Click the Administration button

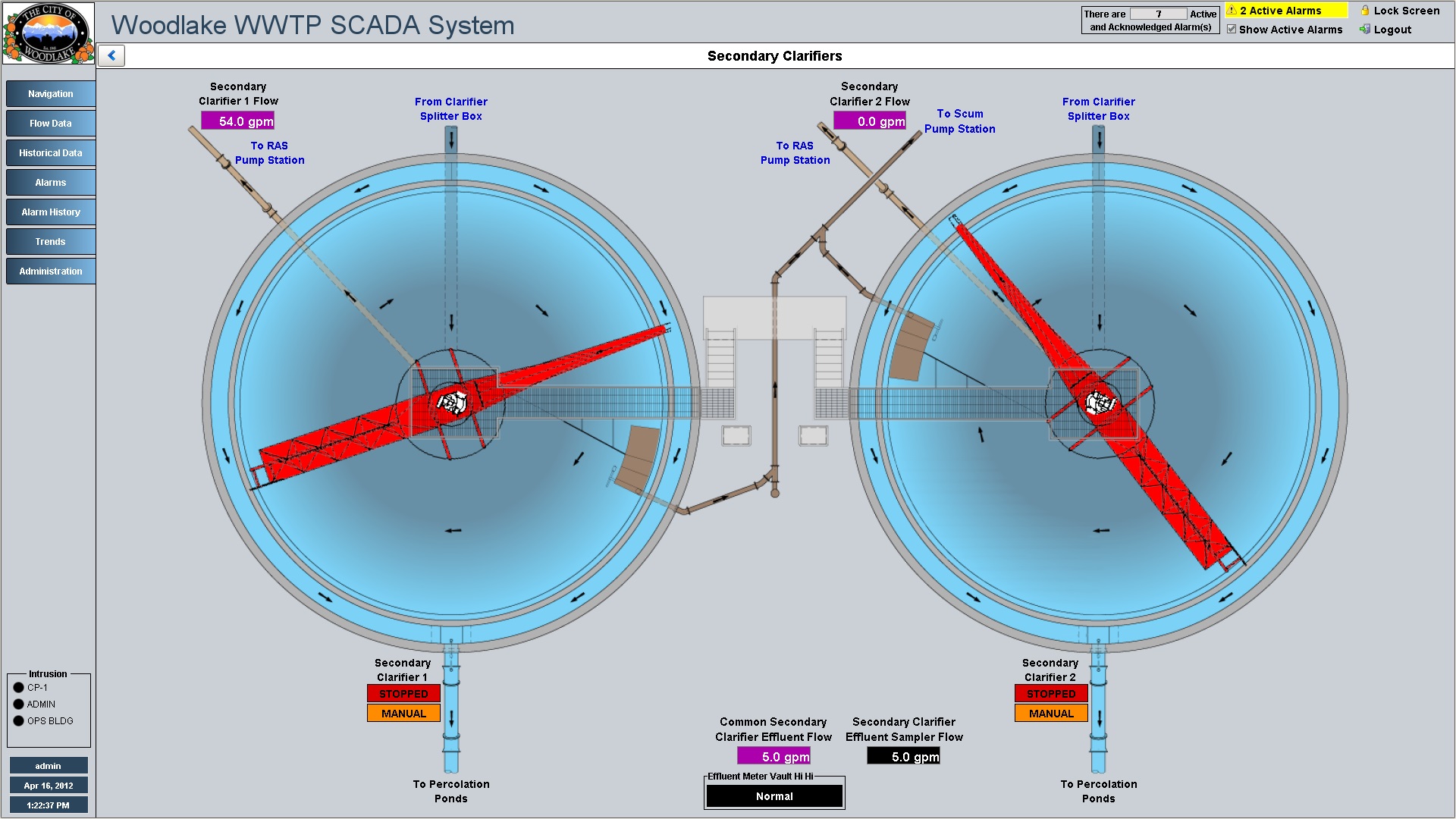51,271
